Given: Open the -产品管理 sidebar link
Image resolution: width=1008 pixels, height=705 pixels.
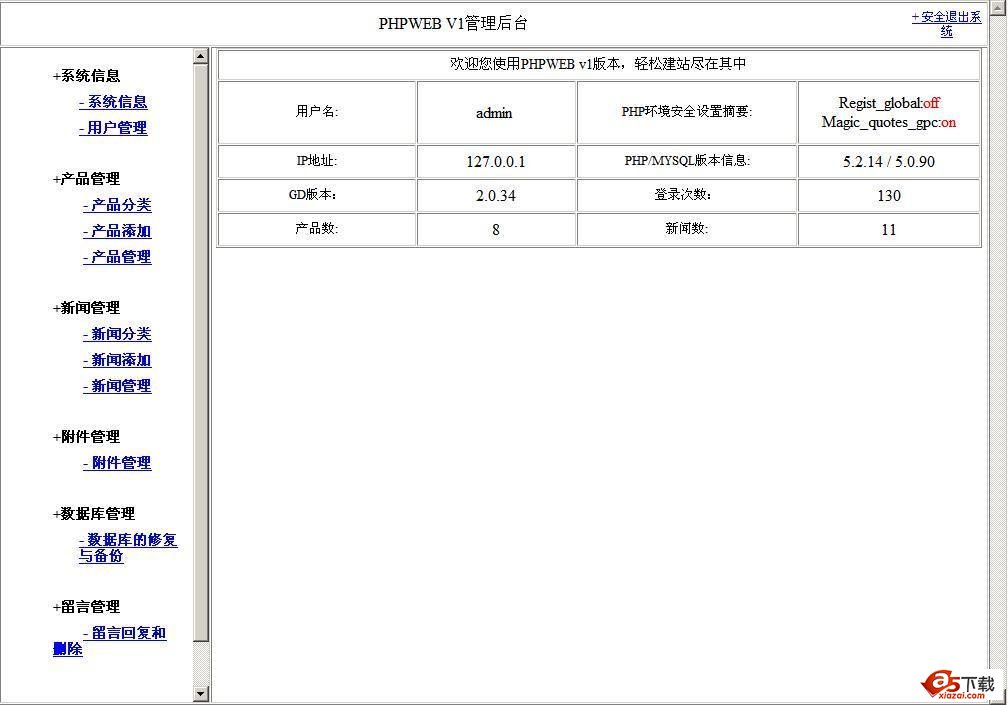Looking at the screenshot, I should coord(117,257).
